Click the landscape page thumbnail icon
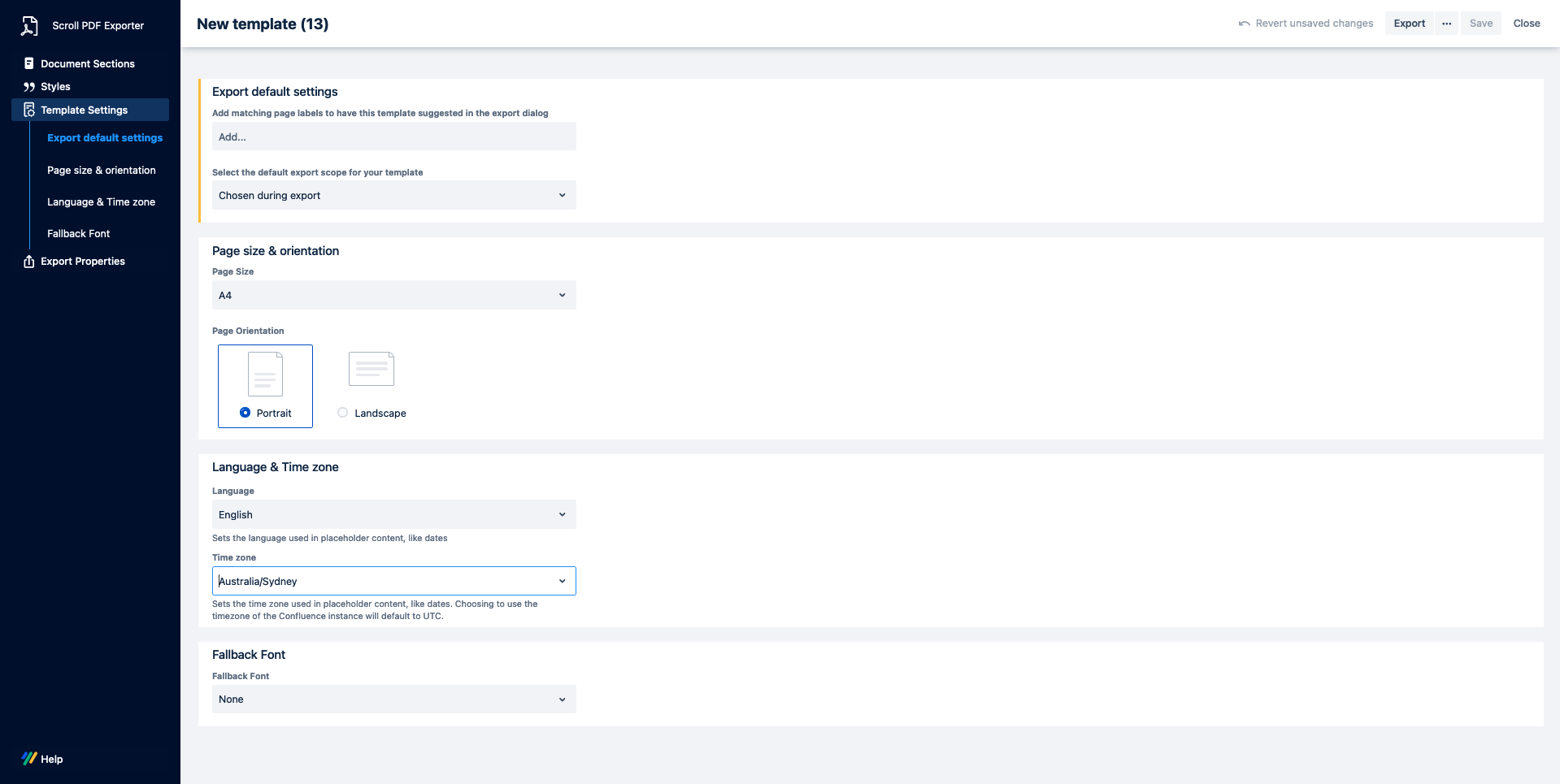Image resolution: width=1560 pixels, height=784 pixels. pos(372,369)
